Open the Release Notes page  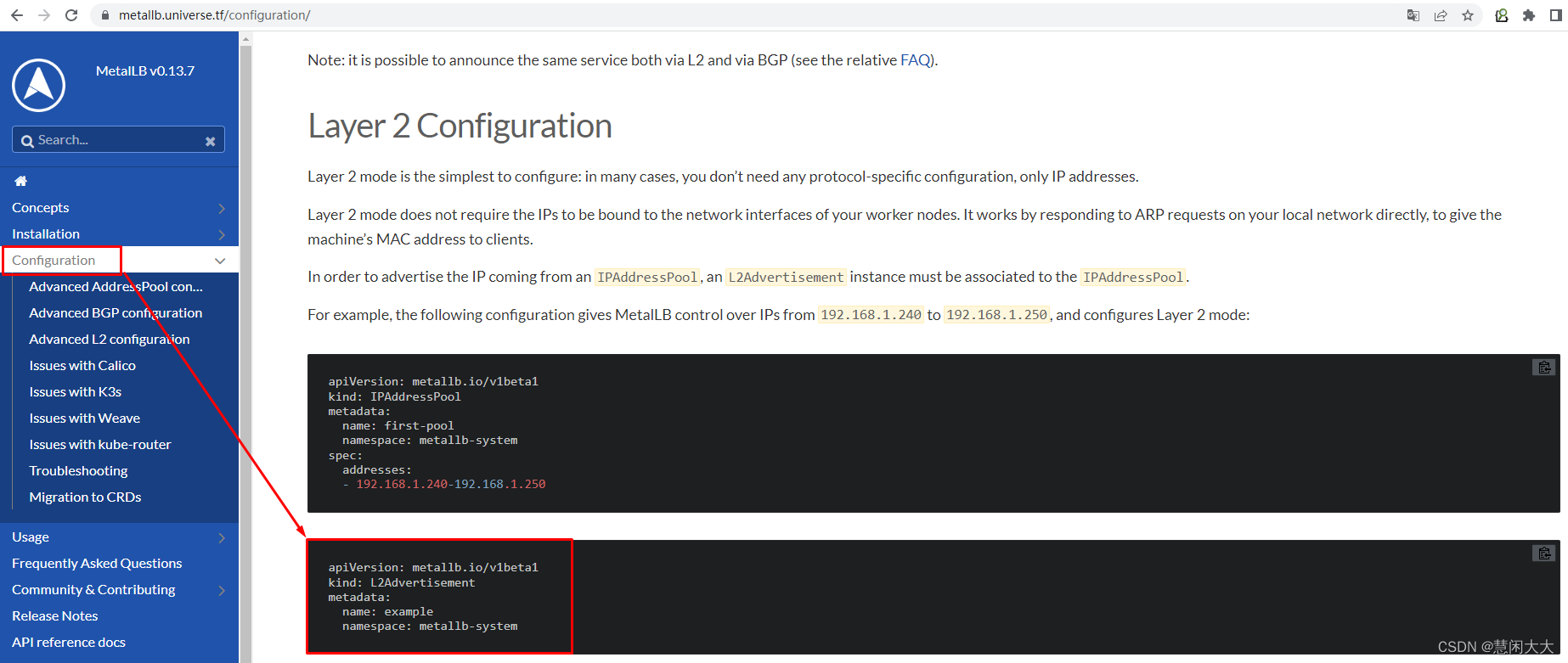(55, 616)
